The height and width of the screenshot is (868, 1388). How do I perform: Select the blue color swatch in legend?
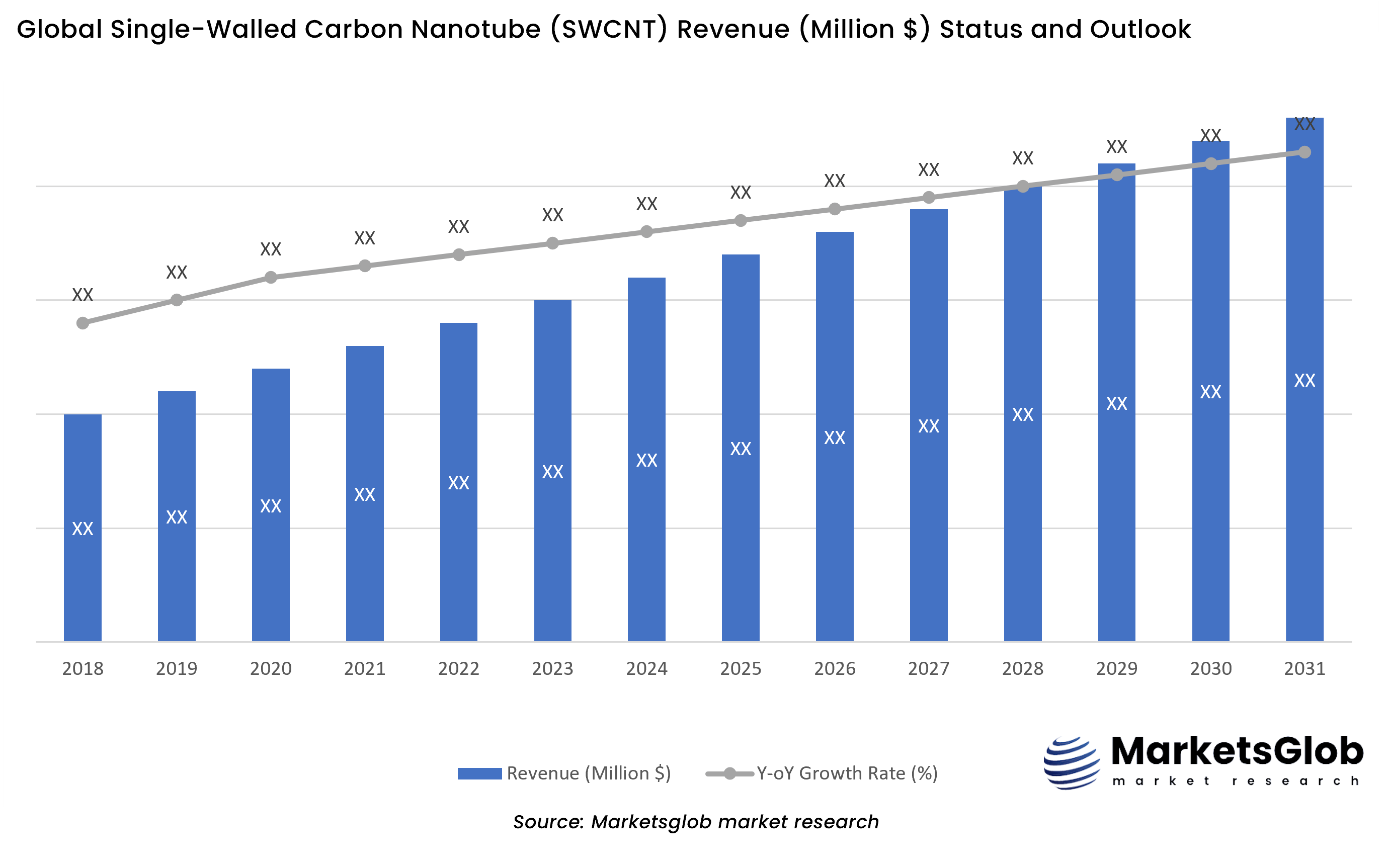(479, 772)
